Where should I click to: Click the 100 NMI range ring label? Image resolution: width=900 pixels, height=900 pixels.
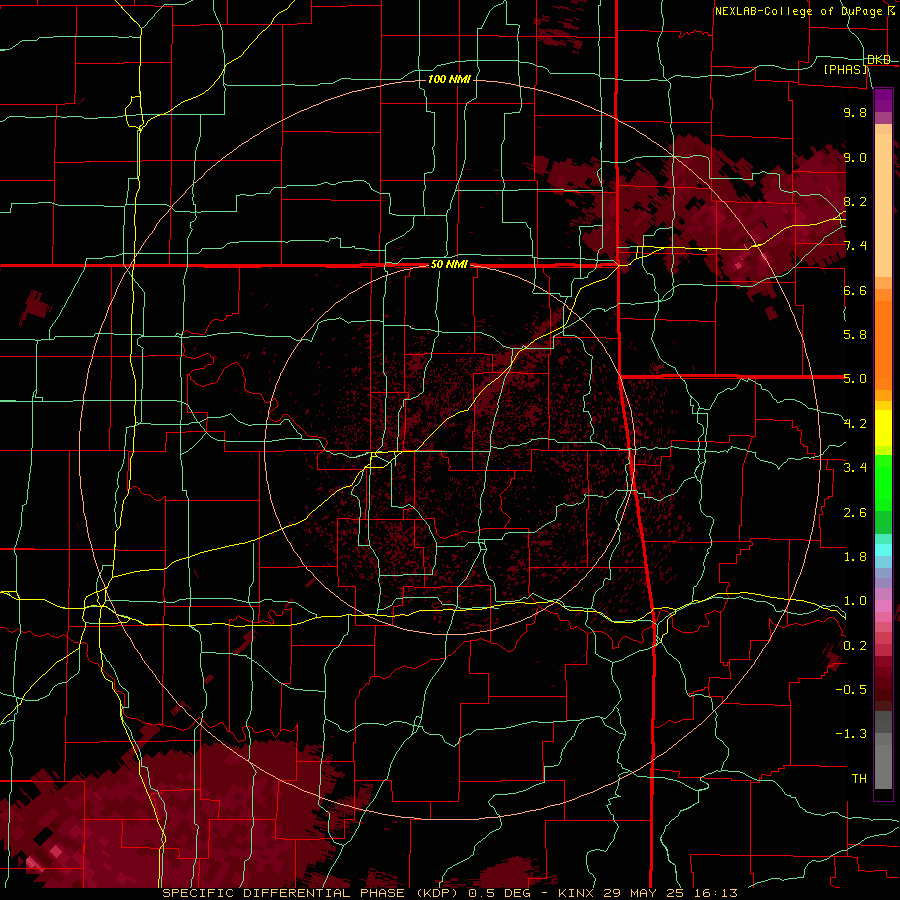449,79
